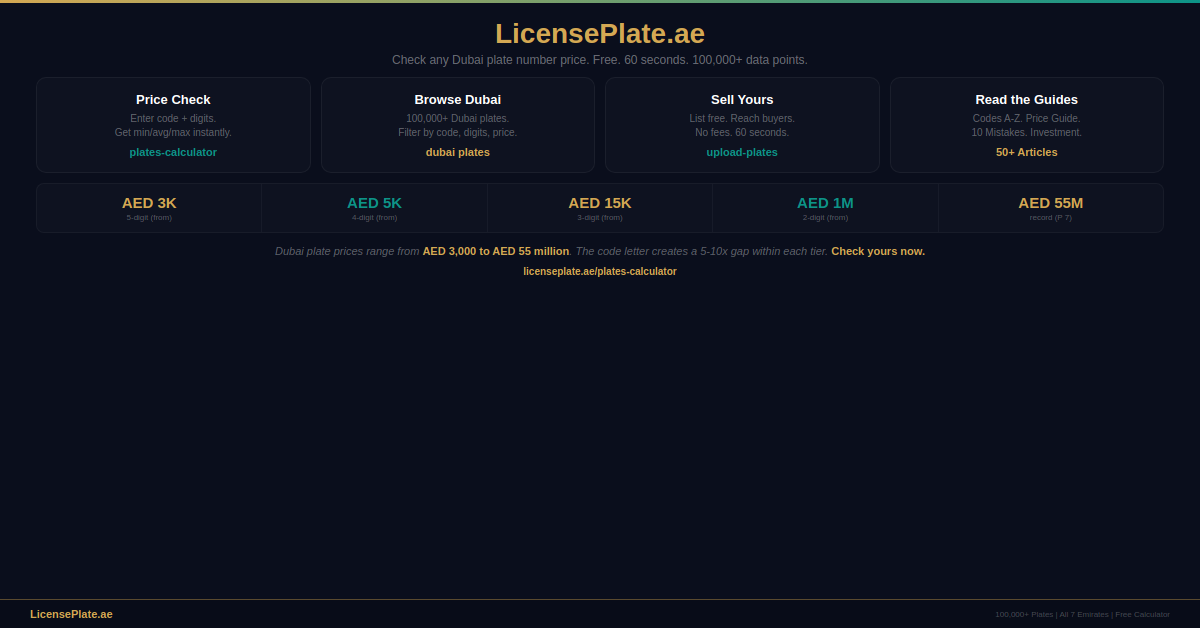Click the LicensePlate.ae footer logo
Image resolution: width=1200 pixels, height=628 pixels.
[x=71, y=614]
